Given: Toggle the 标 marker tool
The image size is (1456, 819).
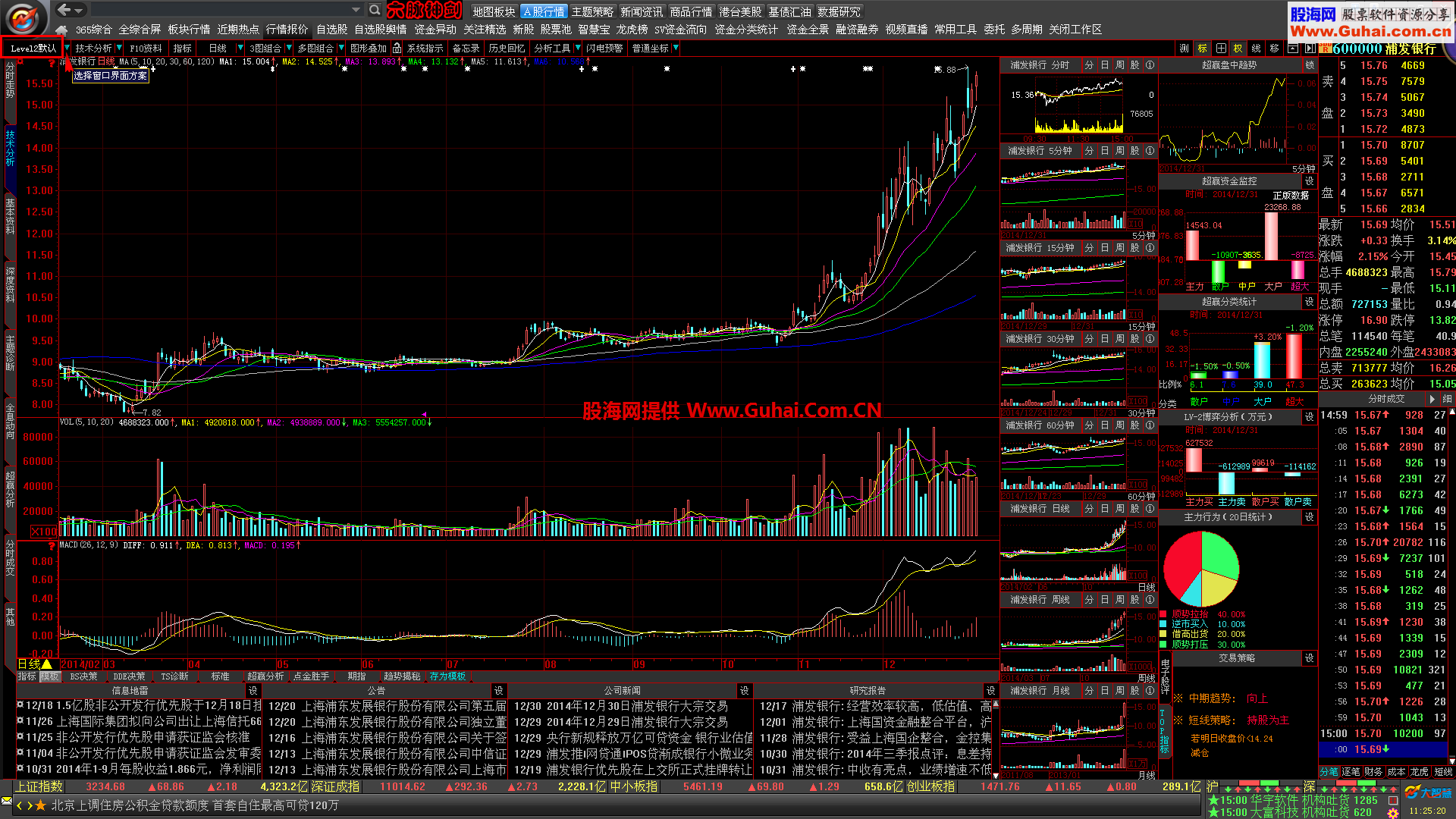Looking at the screenshot, I should (x=1203, y=48).
